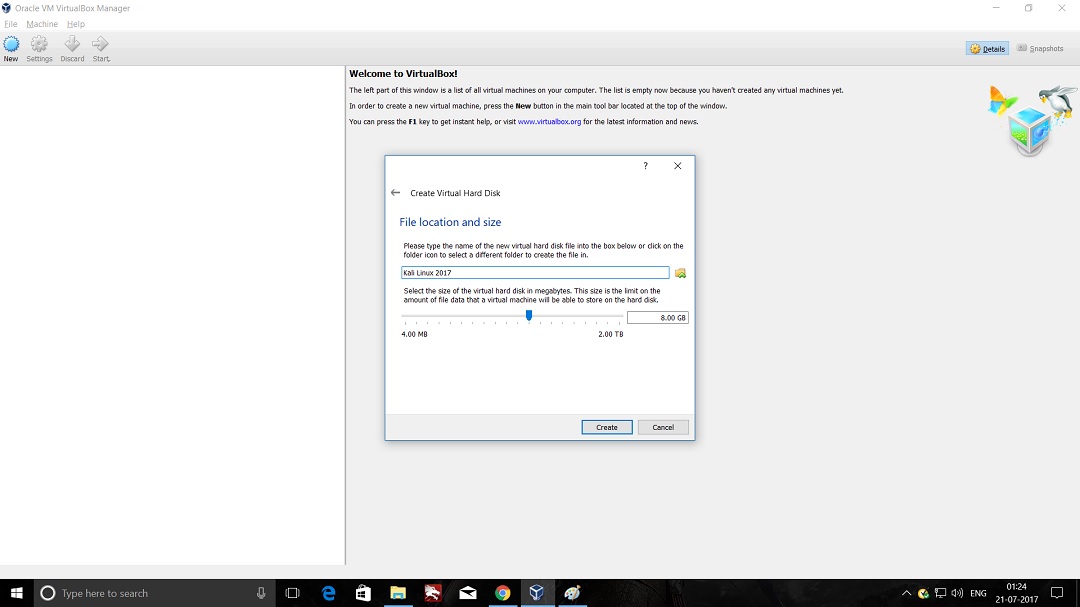Click the New virtual machine icon
Image resolution: width=1080 pixels, height=607 pixels.
[11, 48]
